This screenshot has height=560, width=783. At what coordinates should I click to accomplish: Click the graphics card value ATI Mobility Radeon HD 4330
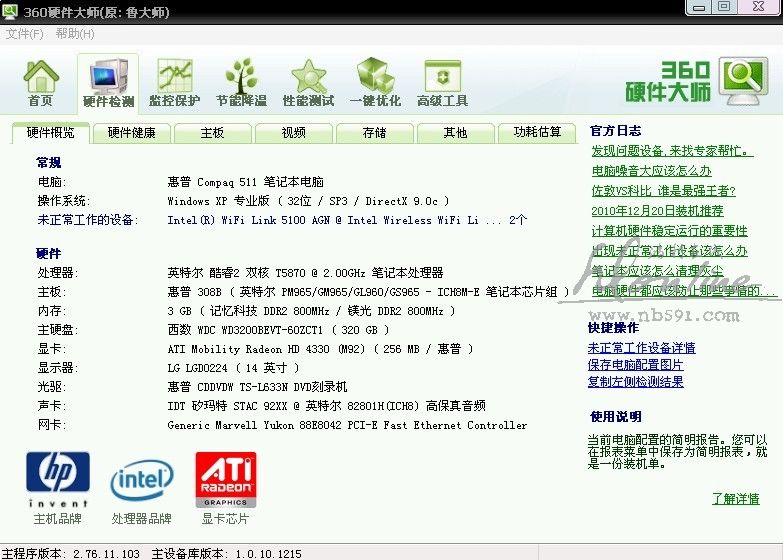click(320, 349)
